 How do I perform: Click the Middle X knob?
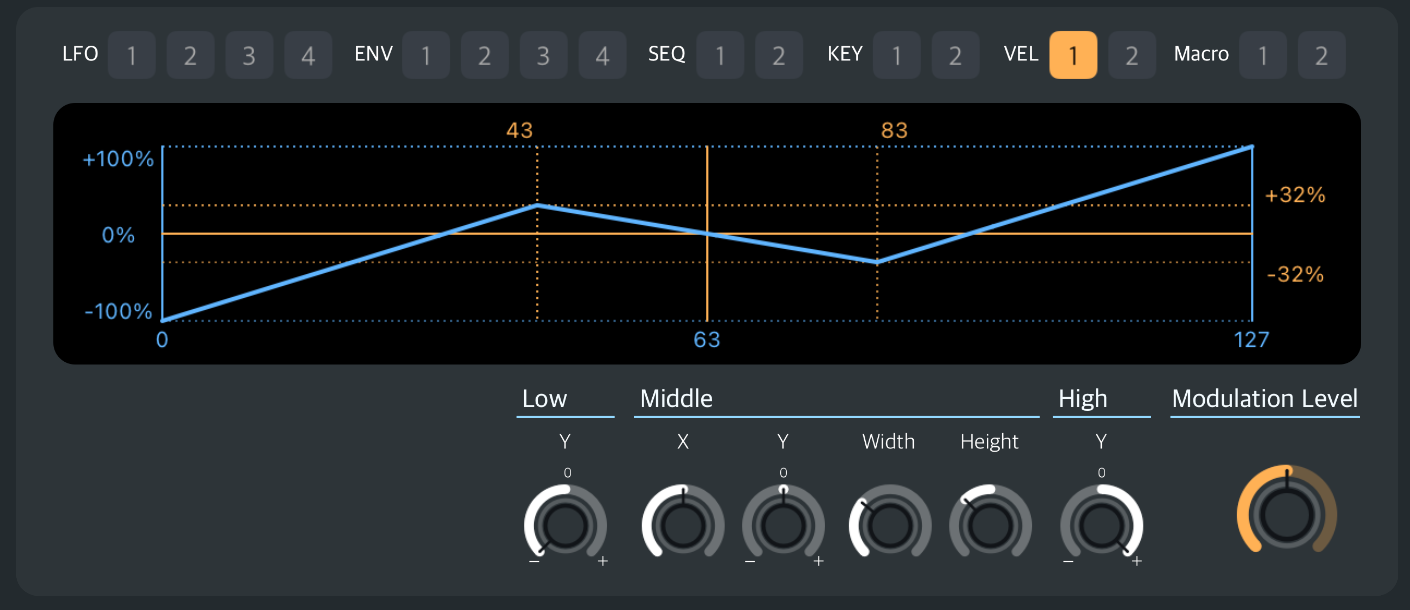pyautogui.click(x=683, y=521)
